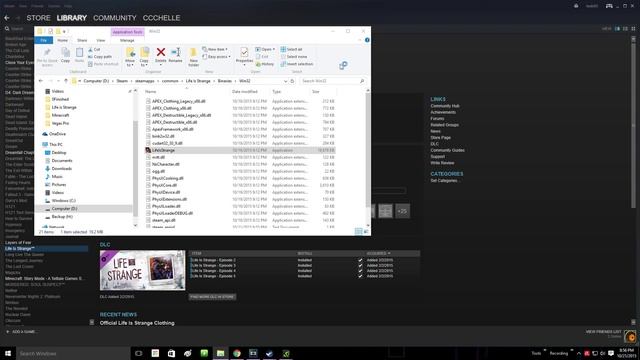The width and height of the screenshot is (640, 360).
Task: Click the address bar Refresh icon
Action: 292,81
